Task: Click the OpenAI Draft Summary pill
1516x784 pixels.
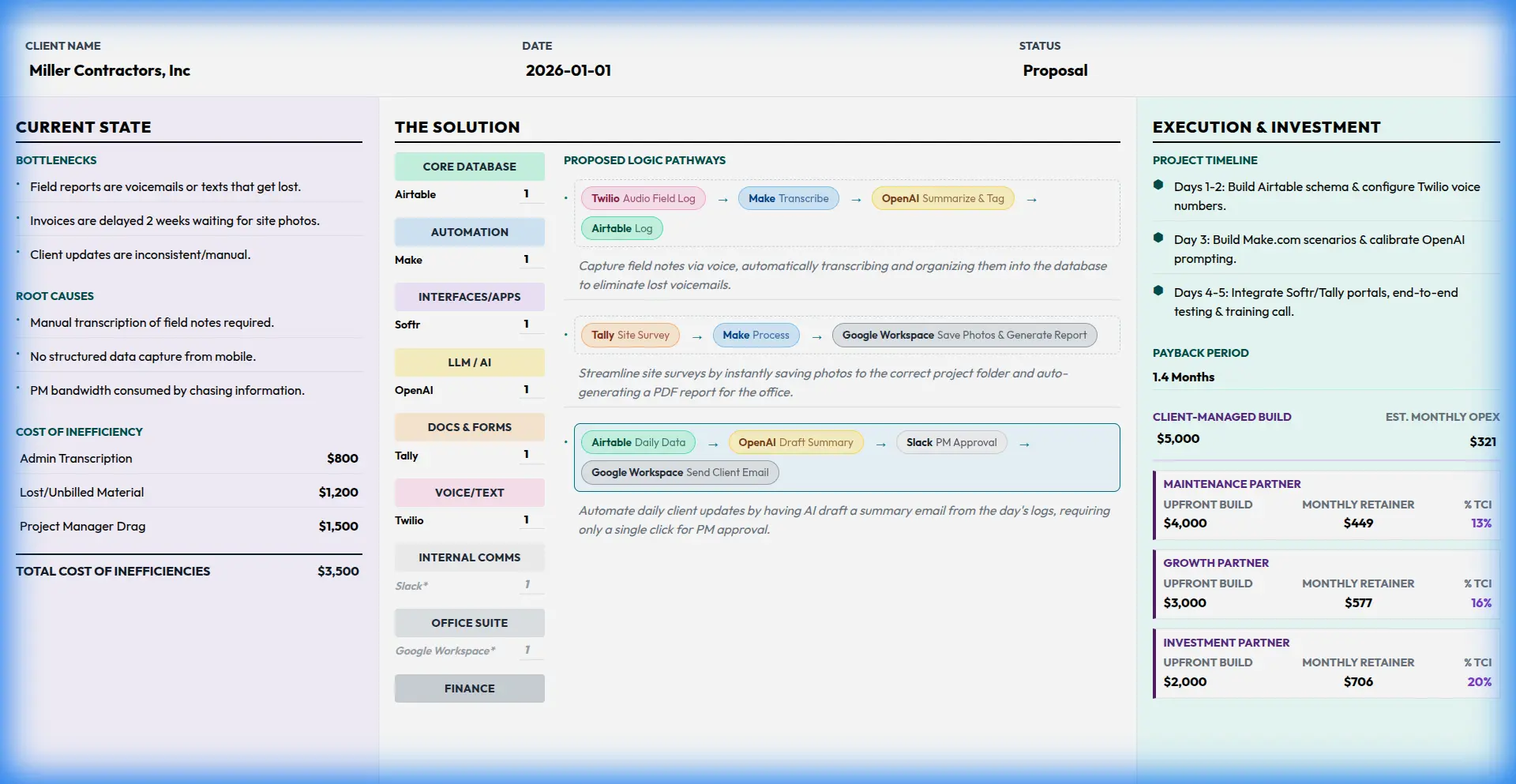Action: [795, 442]
